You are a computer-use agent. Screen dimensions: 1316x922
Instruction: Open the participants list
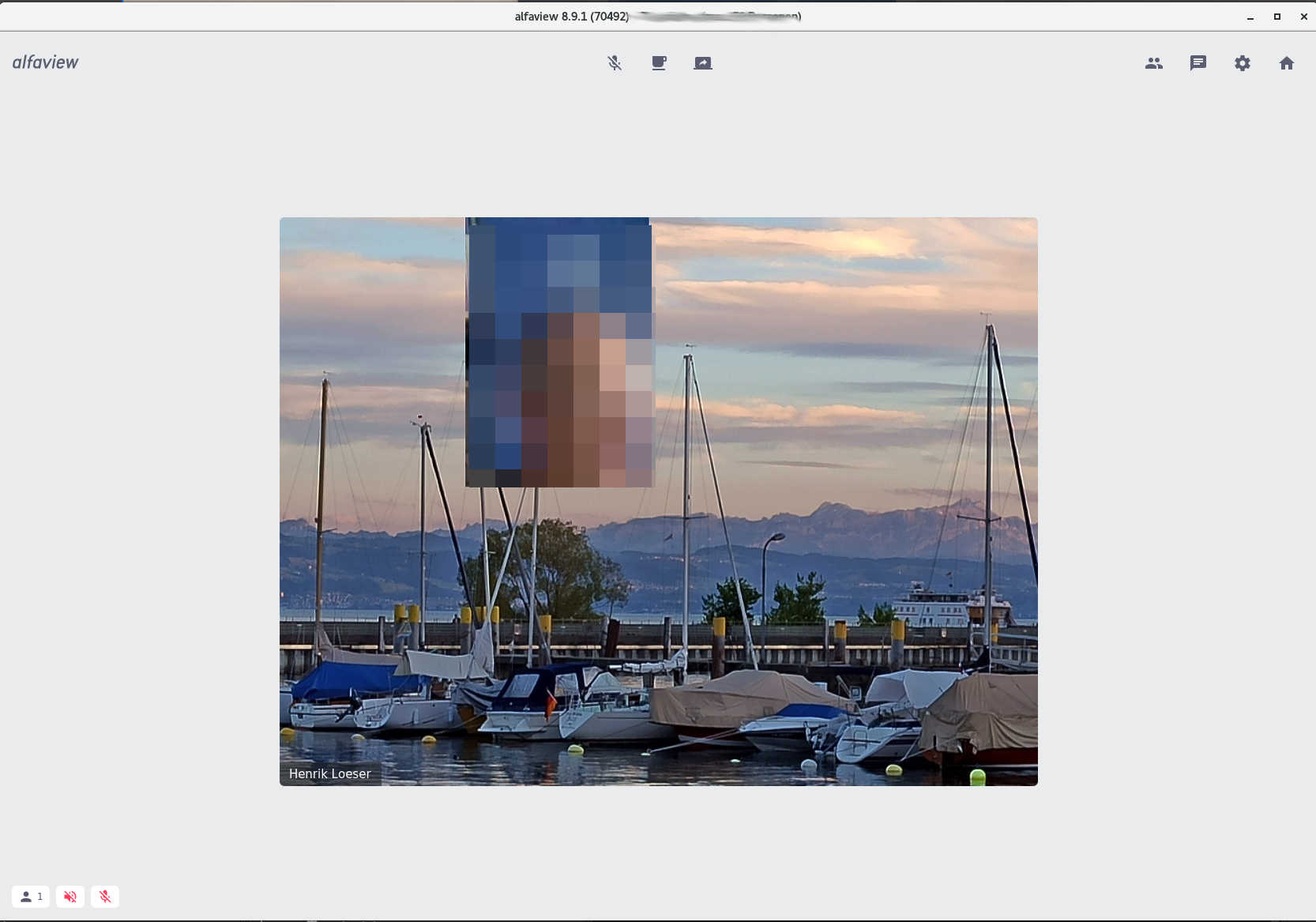click(x=1154, y=63)
